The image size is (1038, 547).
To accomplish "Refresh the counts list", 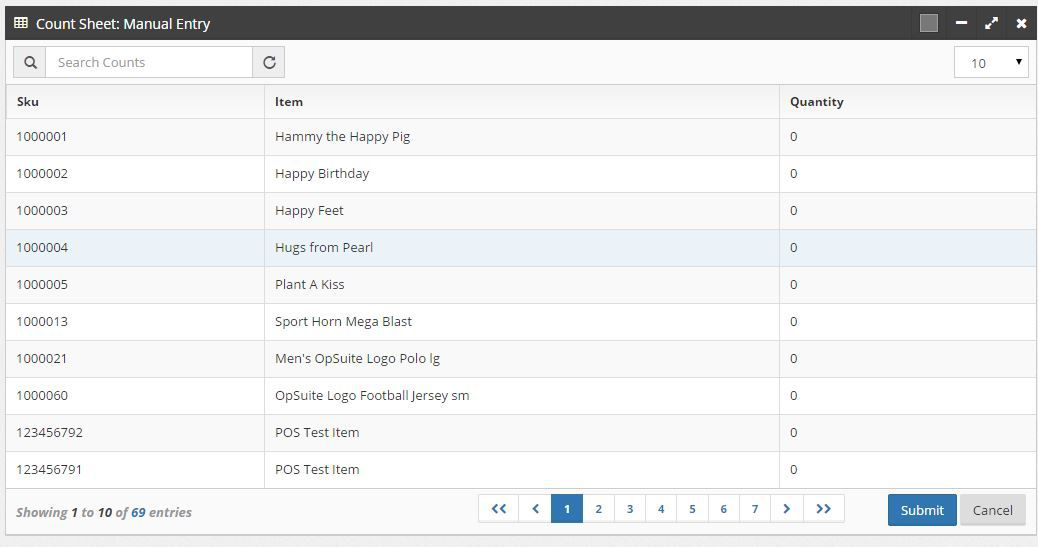I will 269,62.
